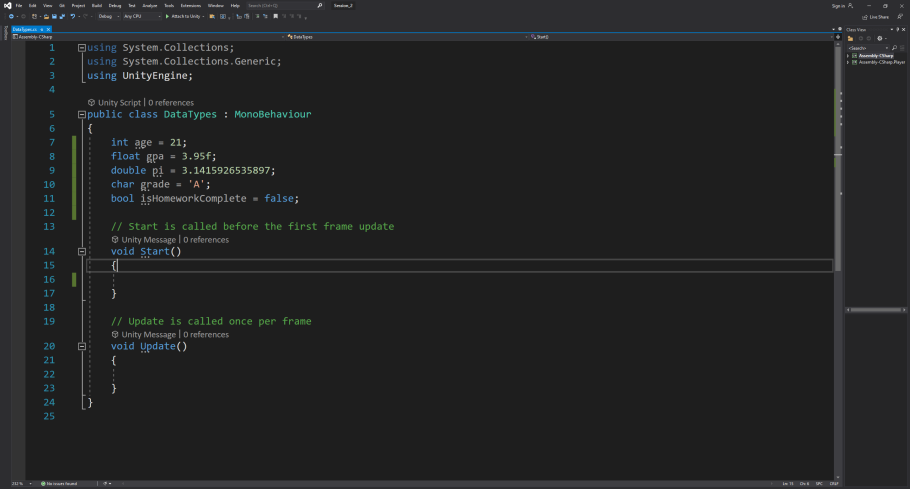This screenshot has height=489, width=910.
Task: Open the Attach to Unity dropdown arrow
Action: click(x=204, y=16)
